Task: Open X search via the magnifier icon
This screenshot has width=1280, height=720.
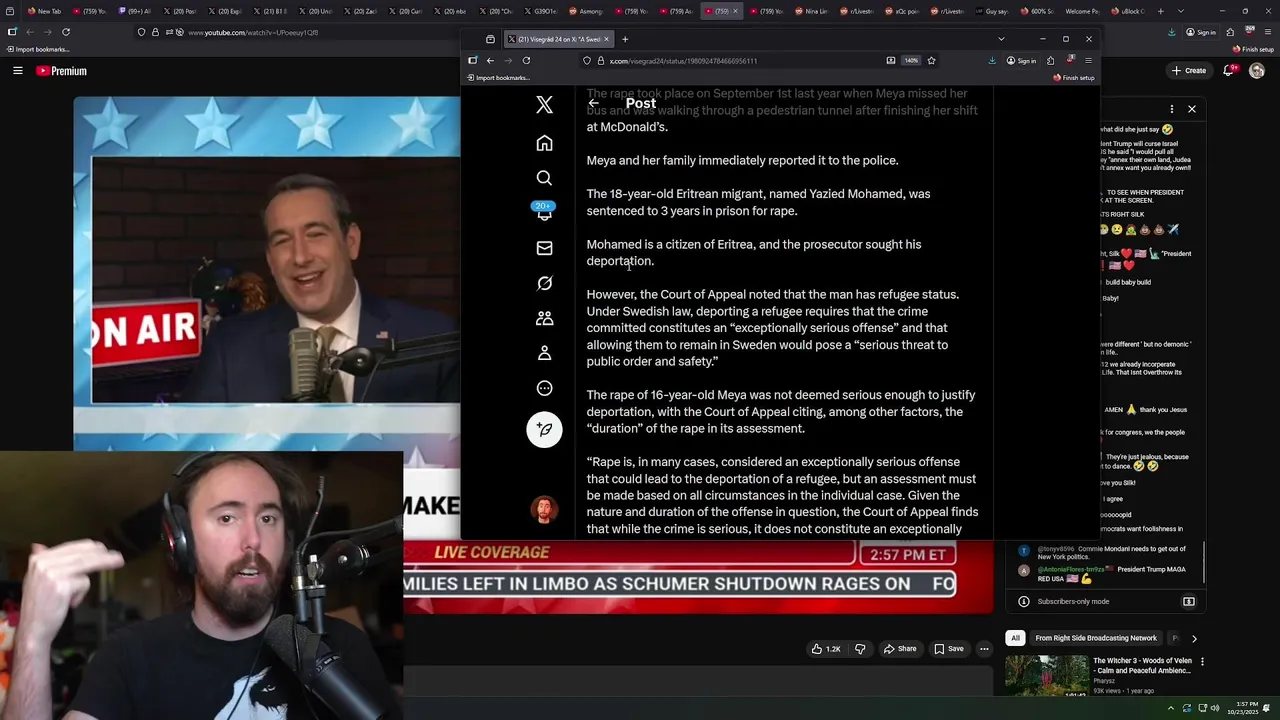Action: pos(544,178)
